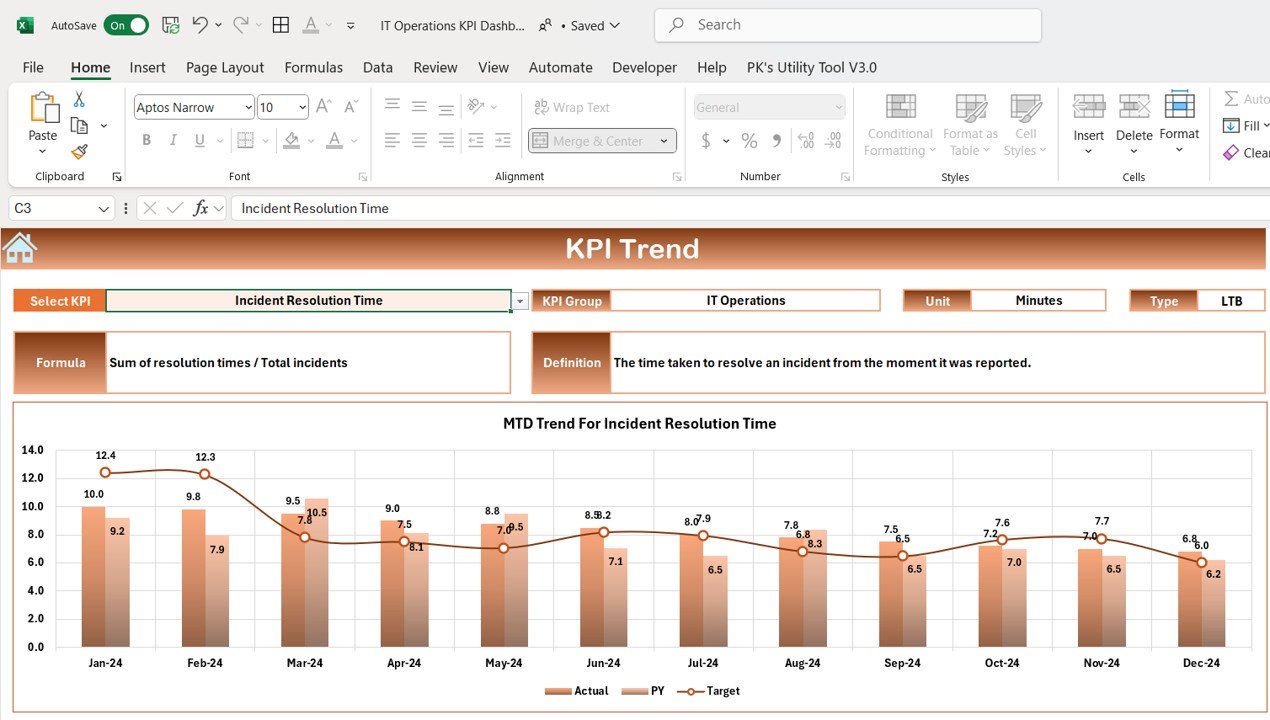Switch to the Formulas tab
Viewport: 1270px width, 720px height.
pos(313,67)
